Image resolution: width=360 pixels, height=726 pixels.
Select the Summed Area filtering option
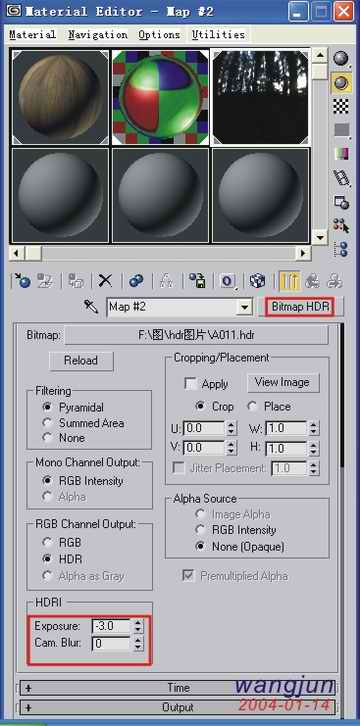47,423
